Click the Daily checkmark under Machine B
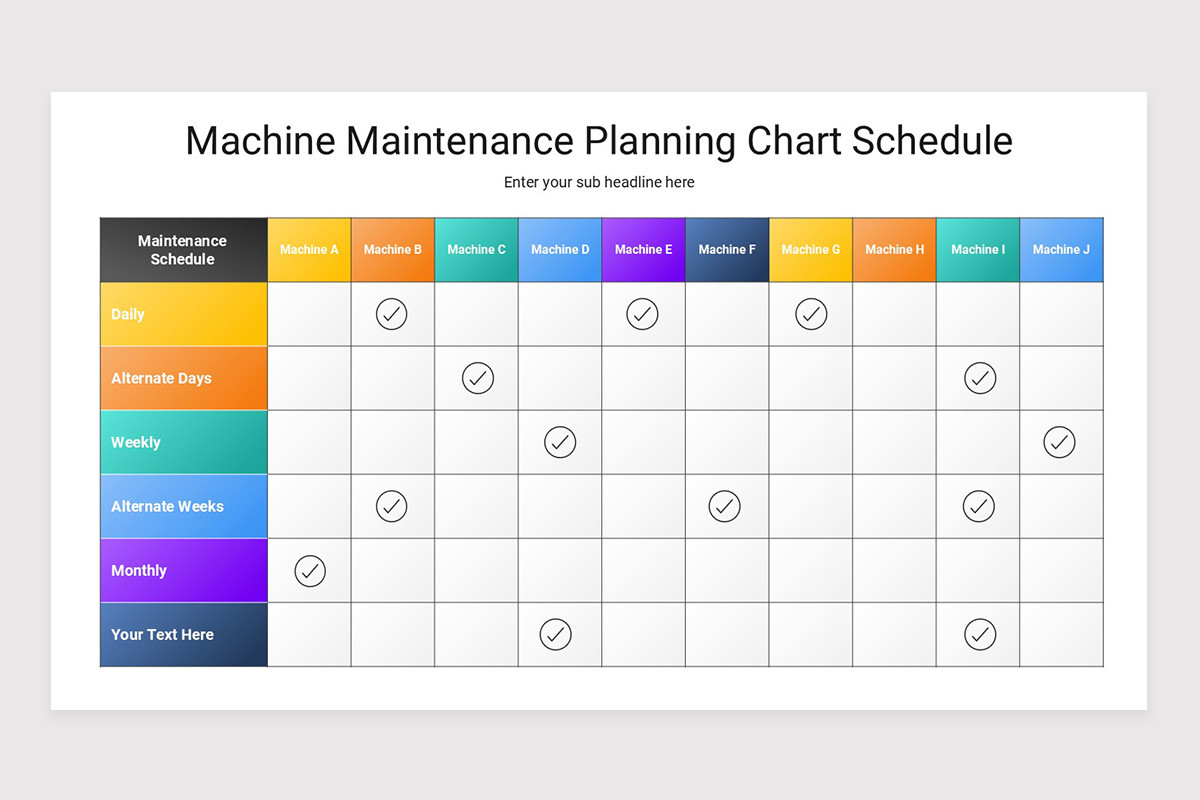Image resolution: width=1200 pixels, height=800 pixels. 392,314
